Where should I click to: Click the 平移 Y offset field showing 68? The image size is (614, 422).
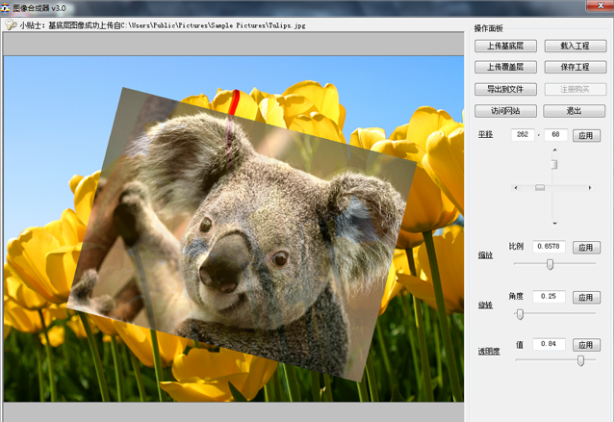555,135
